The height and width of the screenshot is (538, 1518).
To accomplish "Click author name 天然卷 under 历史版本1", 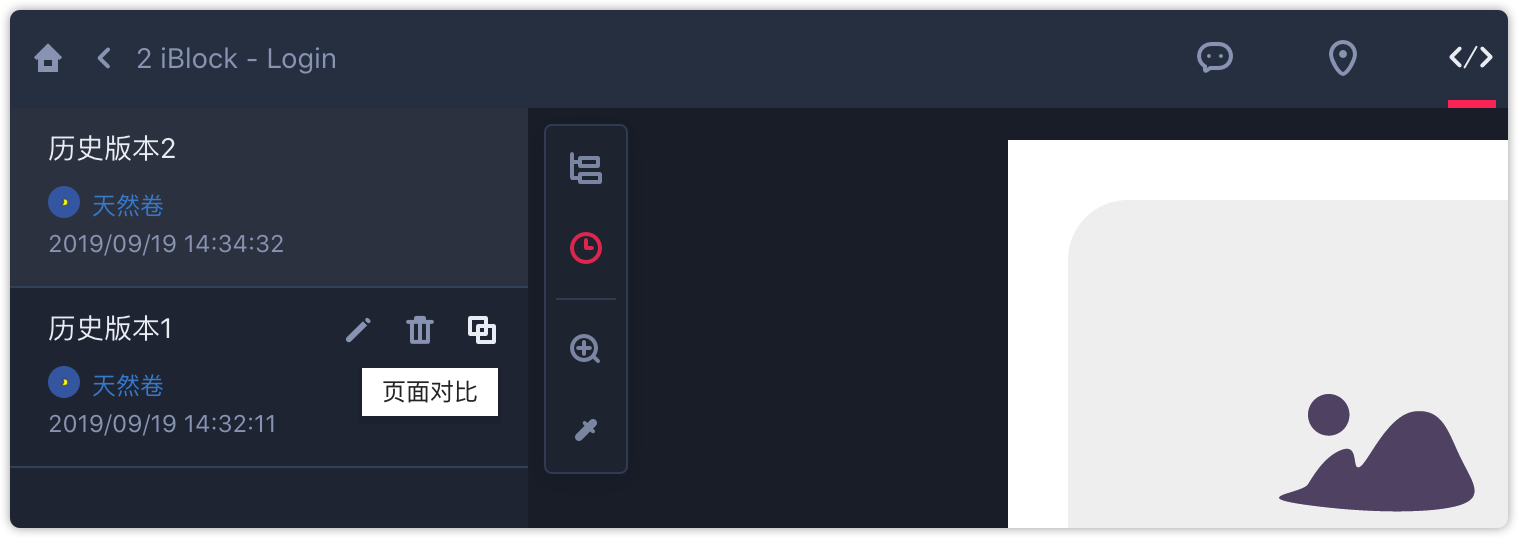I will click(x=128, y=386).
